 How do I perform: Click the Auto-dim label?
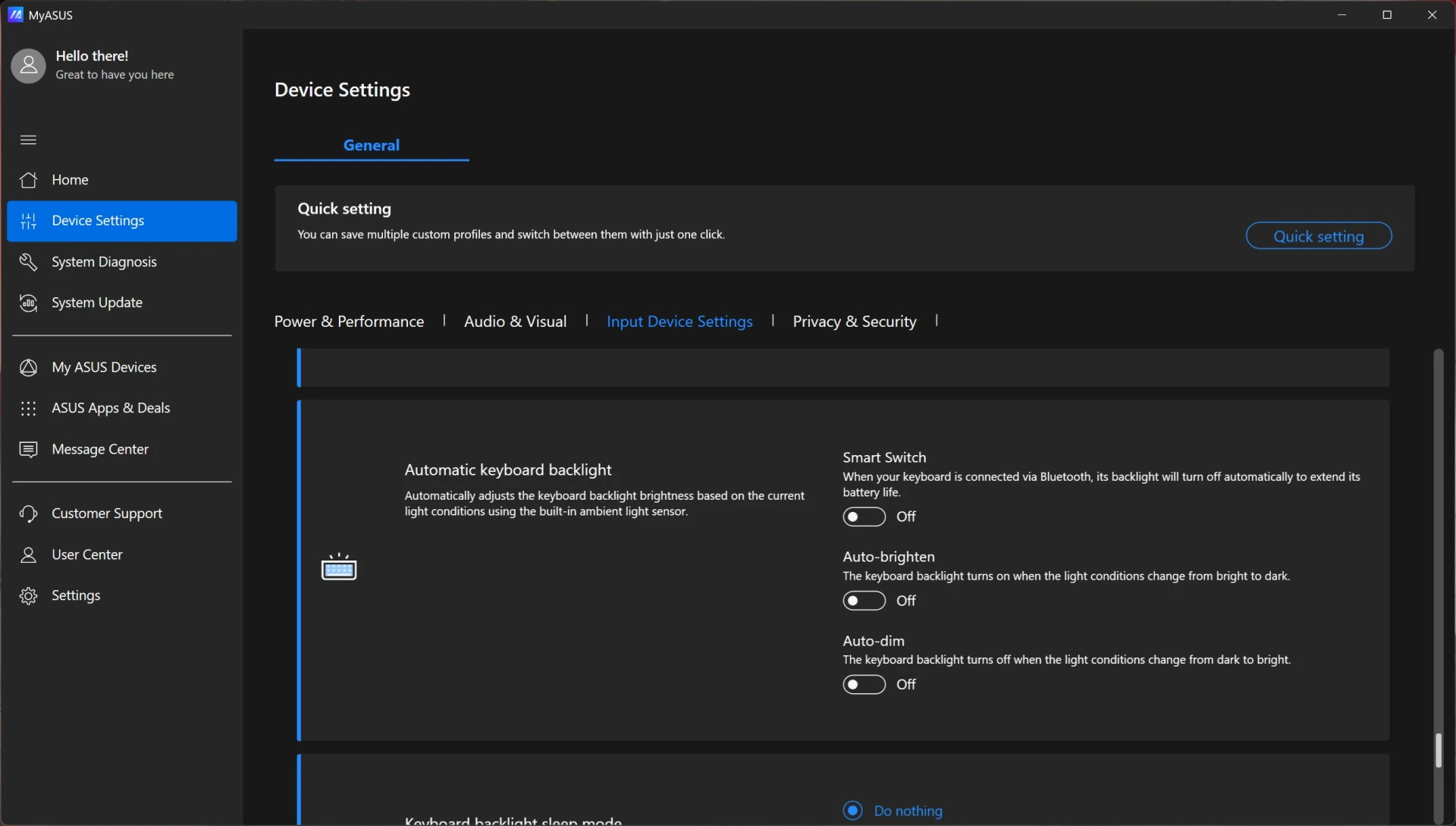[874, 641]
